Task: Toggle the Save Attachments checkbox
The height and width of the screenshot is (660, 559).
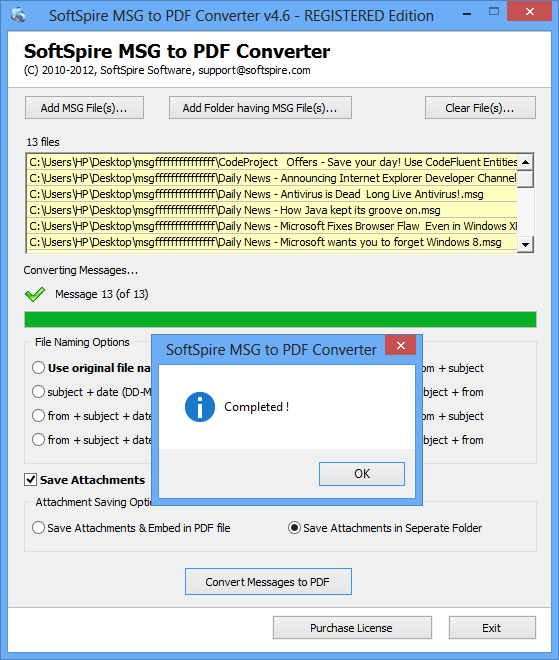Action: [x=30, y=479]
